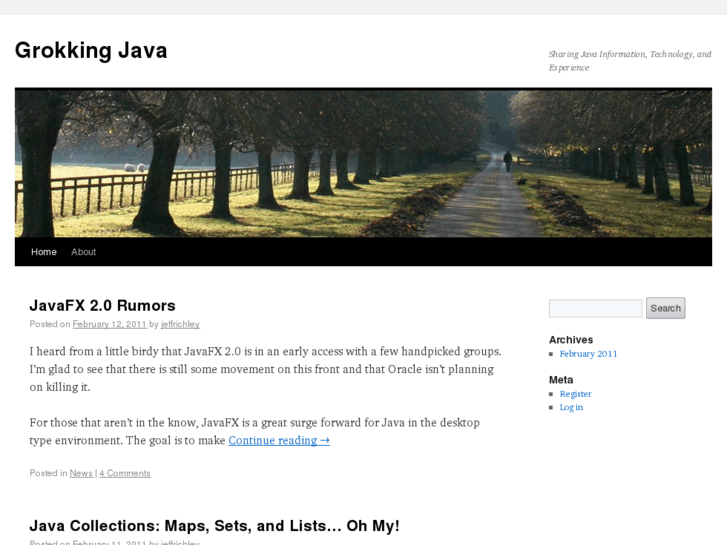Screen dimensions: 727x545
Task: View the 4 Comments link
Action: [125, 473]
